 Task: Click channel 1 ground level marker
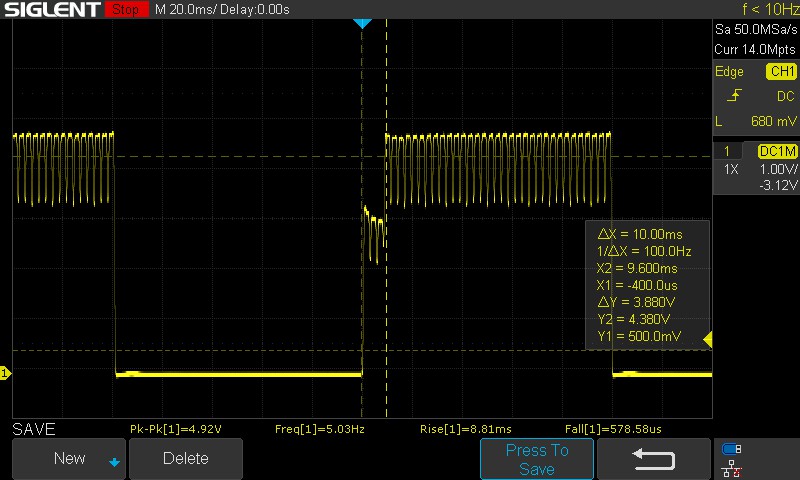coord(5,373)
